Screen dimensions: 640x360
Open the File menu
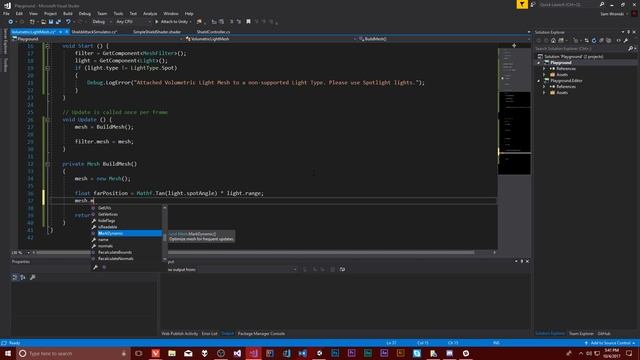(7, 13)
